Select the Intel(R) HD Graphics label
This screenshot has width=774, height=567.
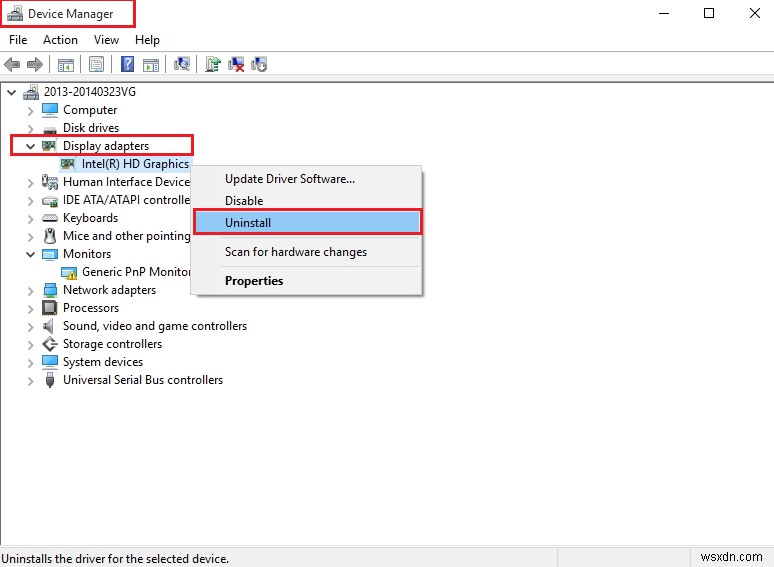pyautogui.click(x=135, y=164)
